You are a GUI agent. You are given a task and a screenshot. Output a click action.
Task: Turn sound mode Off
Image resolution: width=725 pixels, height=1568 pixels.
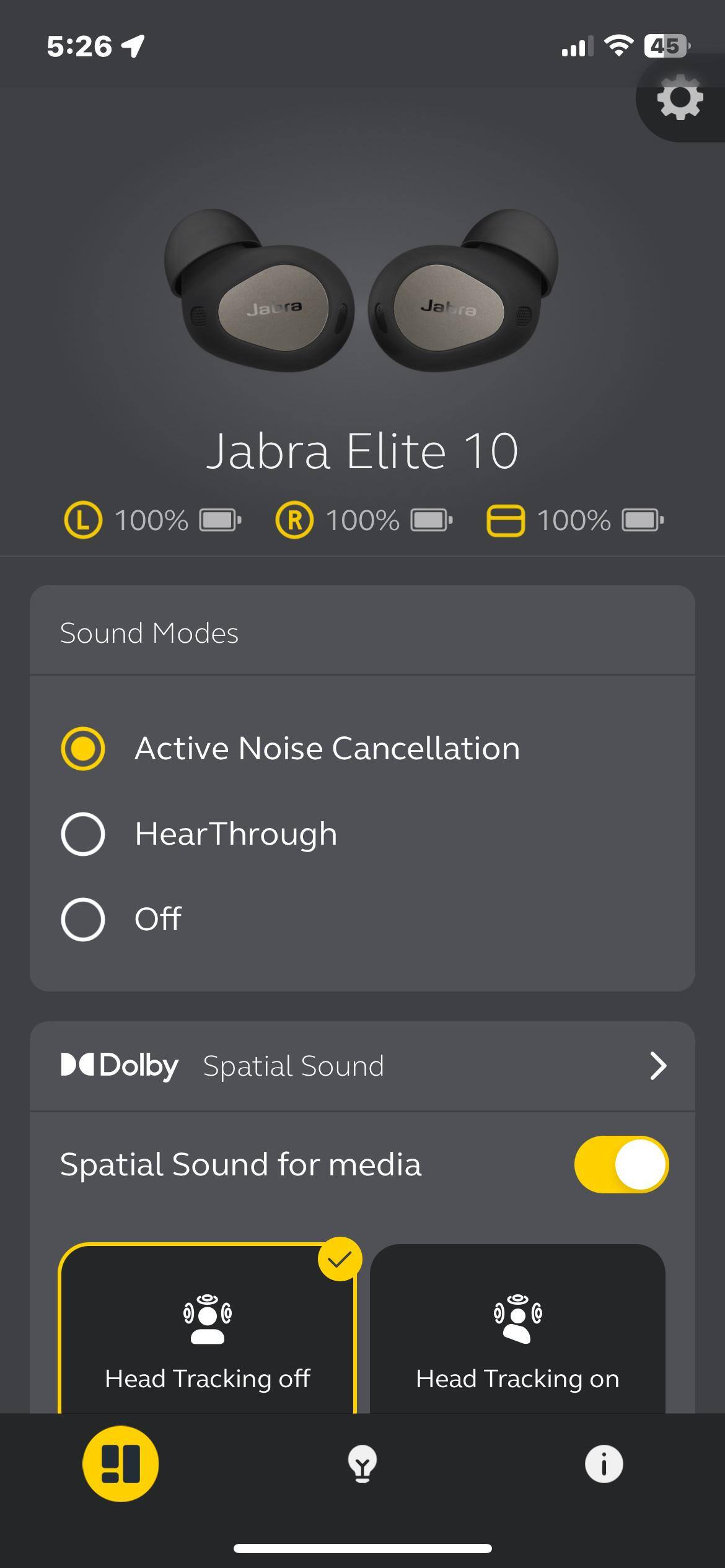[83, 919]
